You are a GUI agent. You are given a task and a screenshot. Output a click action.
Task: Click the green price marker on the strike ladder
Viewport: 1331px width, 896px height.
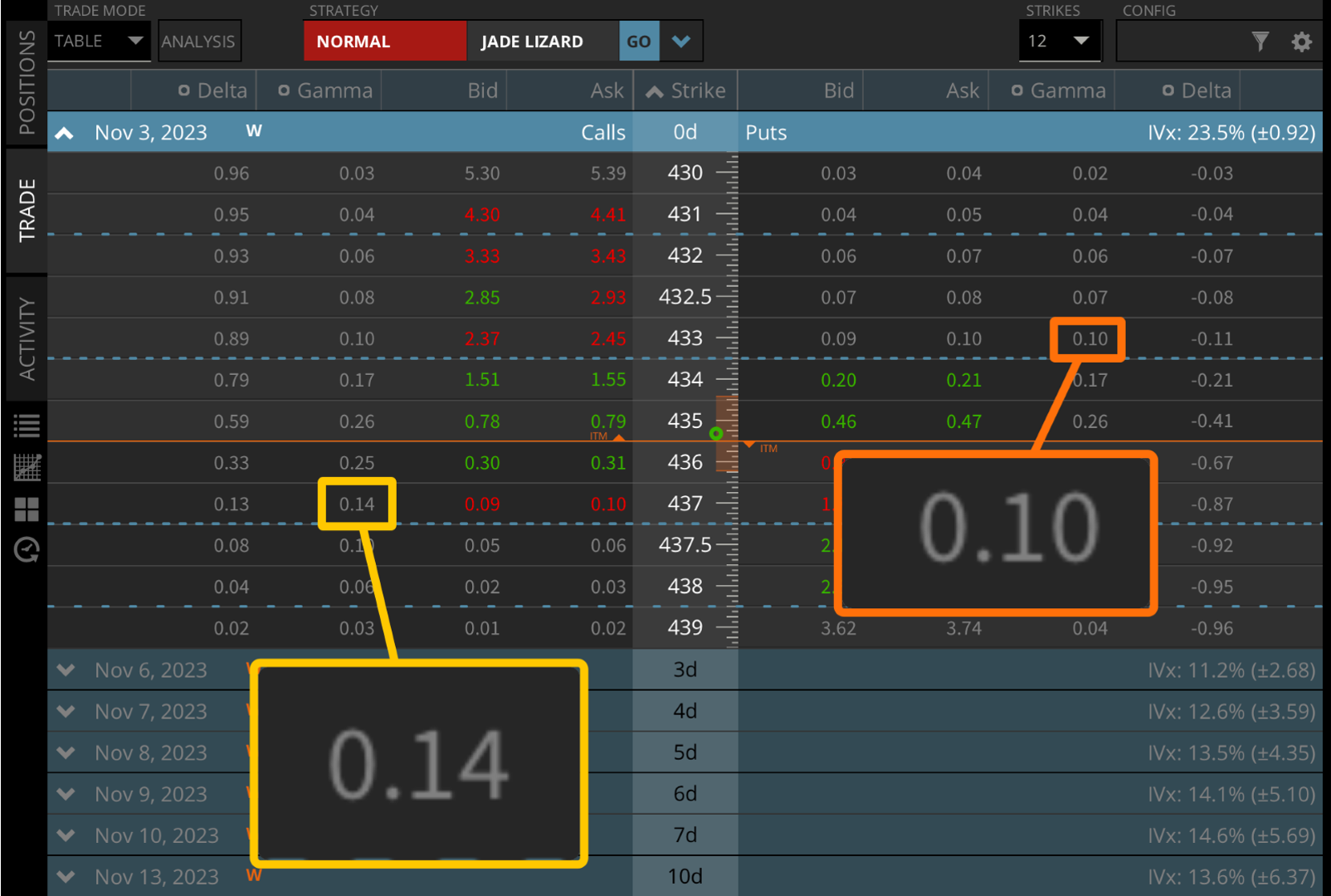717,432
